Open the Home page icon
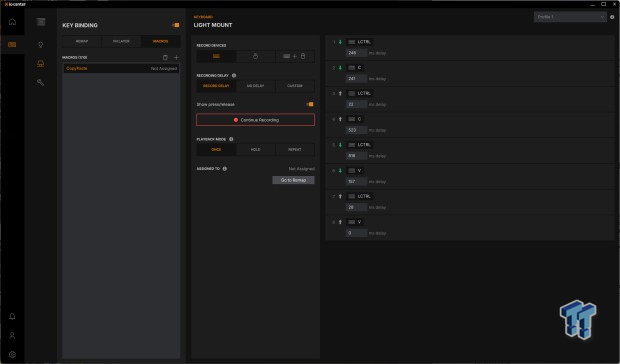Screen dimensions: 620x364 click(x=12, y=21)
